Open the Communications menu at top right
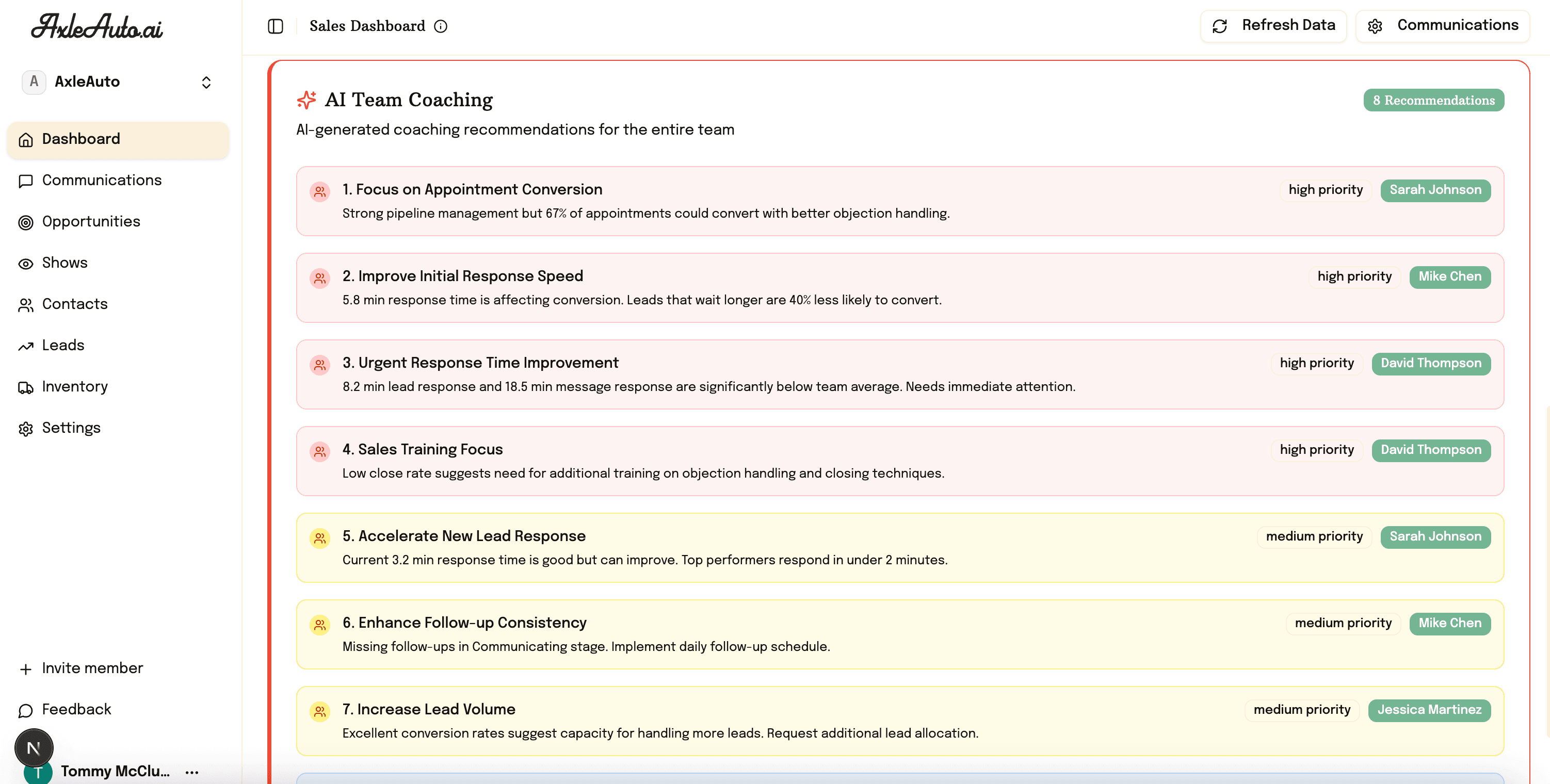Viewport: 1550px width, 784px height. pyautogui.click(x=1443, y=25)
